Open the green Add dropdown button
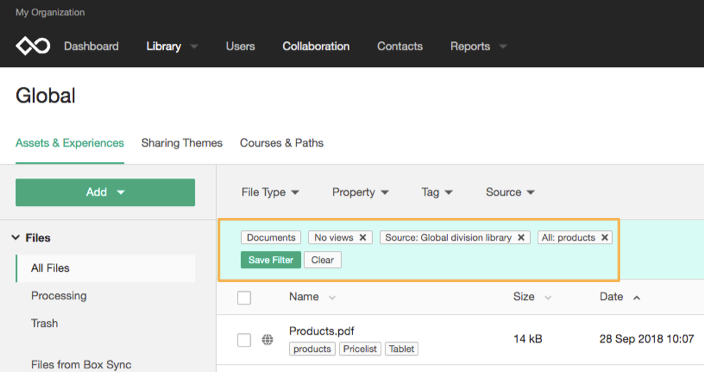The width and height of the screenshot is (704, 372). pos(105,193)
